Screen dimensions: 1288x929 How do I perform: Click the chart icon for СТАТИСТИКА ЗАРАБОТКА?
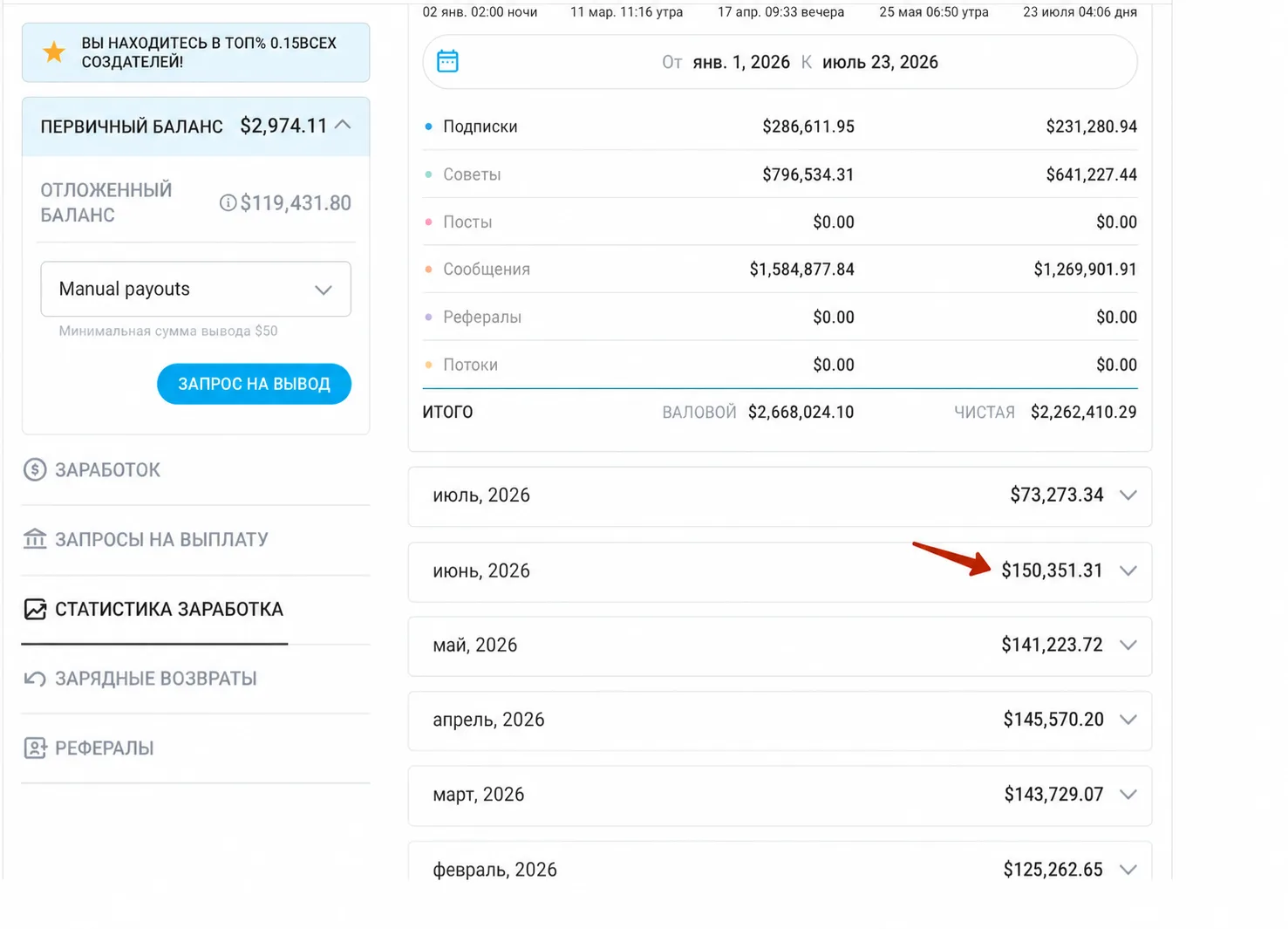tap(35, 609)
